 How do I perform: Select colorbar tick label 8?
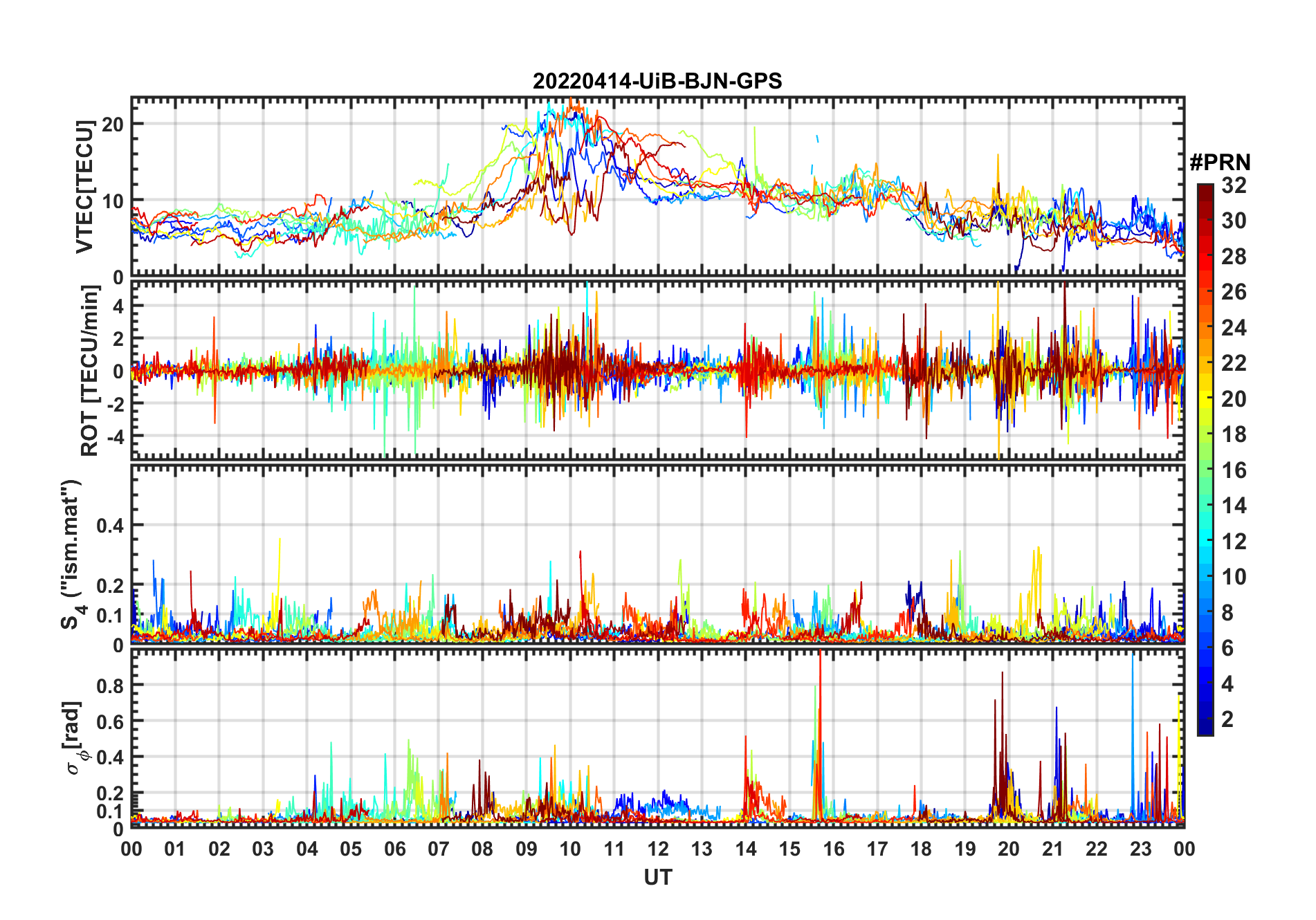coord(1228,613)
